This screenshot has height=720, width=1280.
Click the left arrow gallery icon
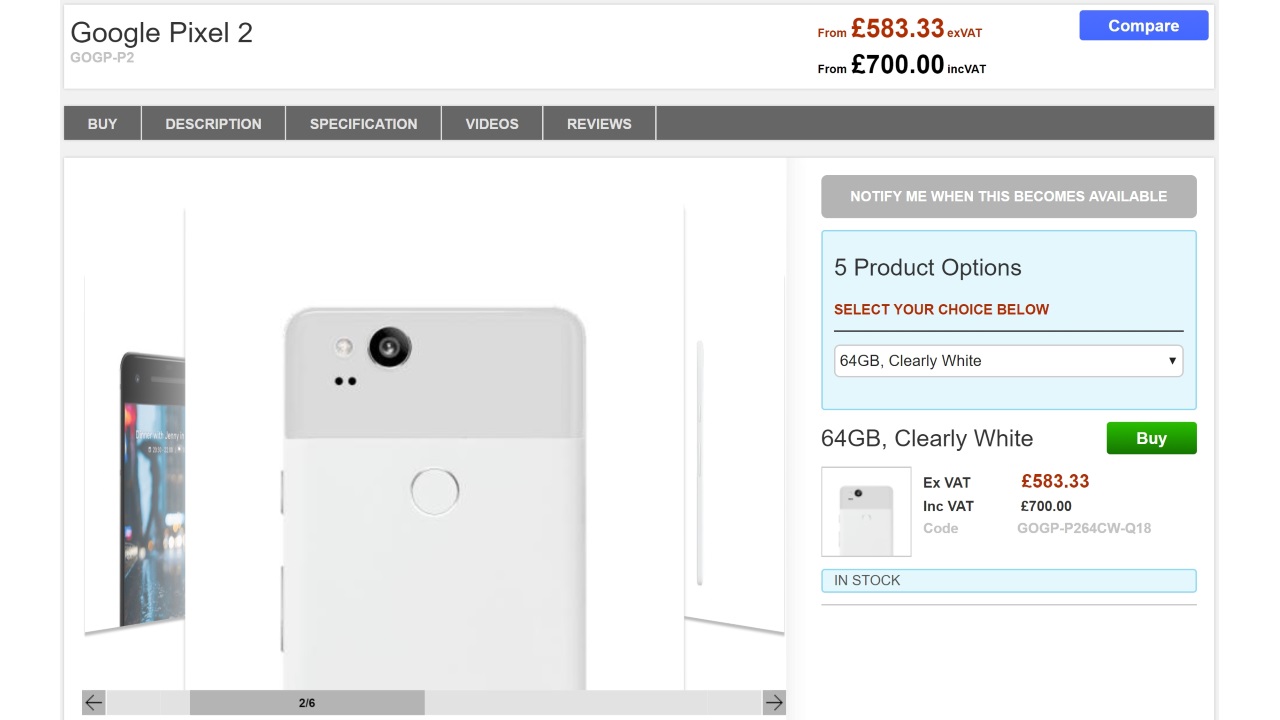[x=94, y=703]
